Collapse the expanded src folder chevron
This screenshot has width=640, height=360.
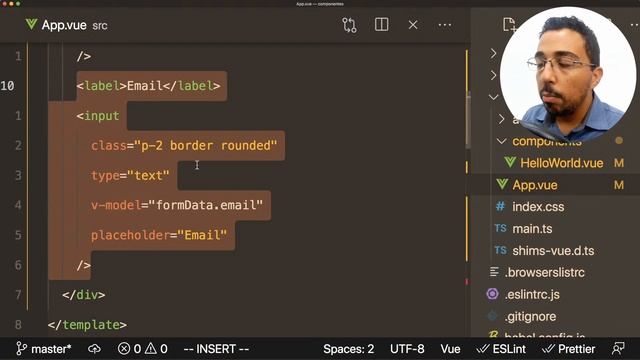[x=493, y=97]
